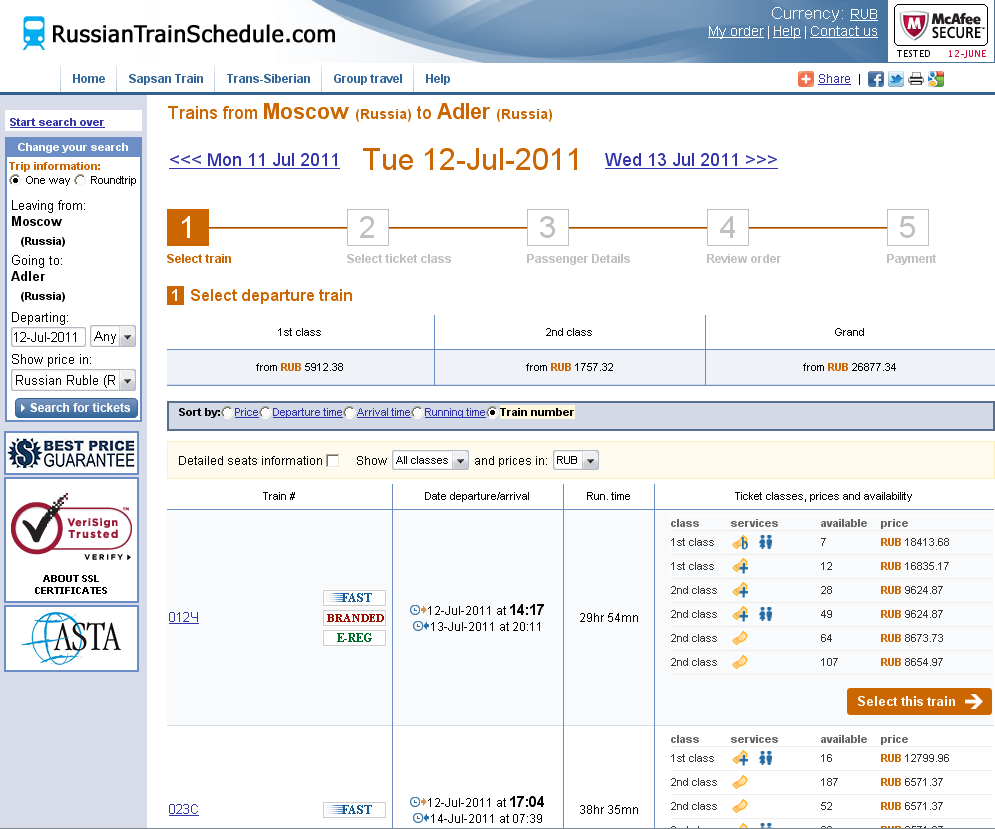Click the Twitter bird icon
The height and width of the screenshot is (829, 995).
896,80
